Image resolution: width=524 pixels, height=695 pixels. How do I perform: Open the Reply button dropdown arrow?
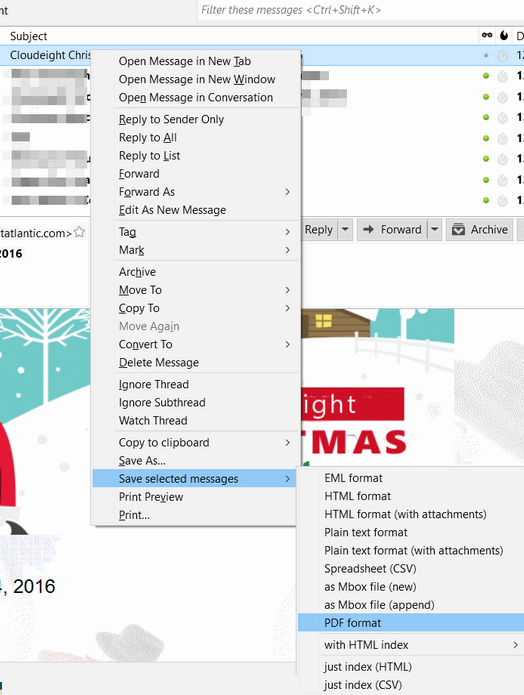click(345, 230)
